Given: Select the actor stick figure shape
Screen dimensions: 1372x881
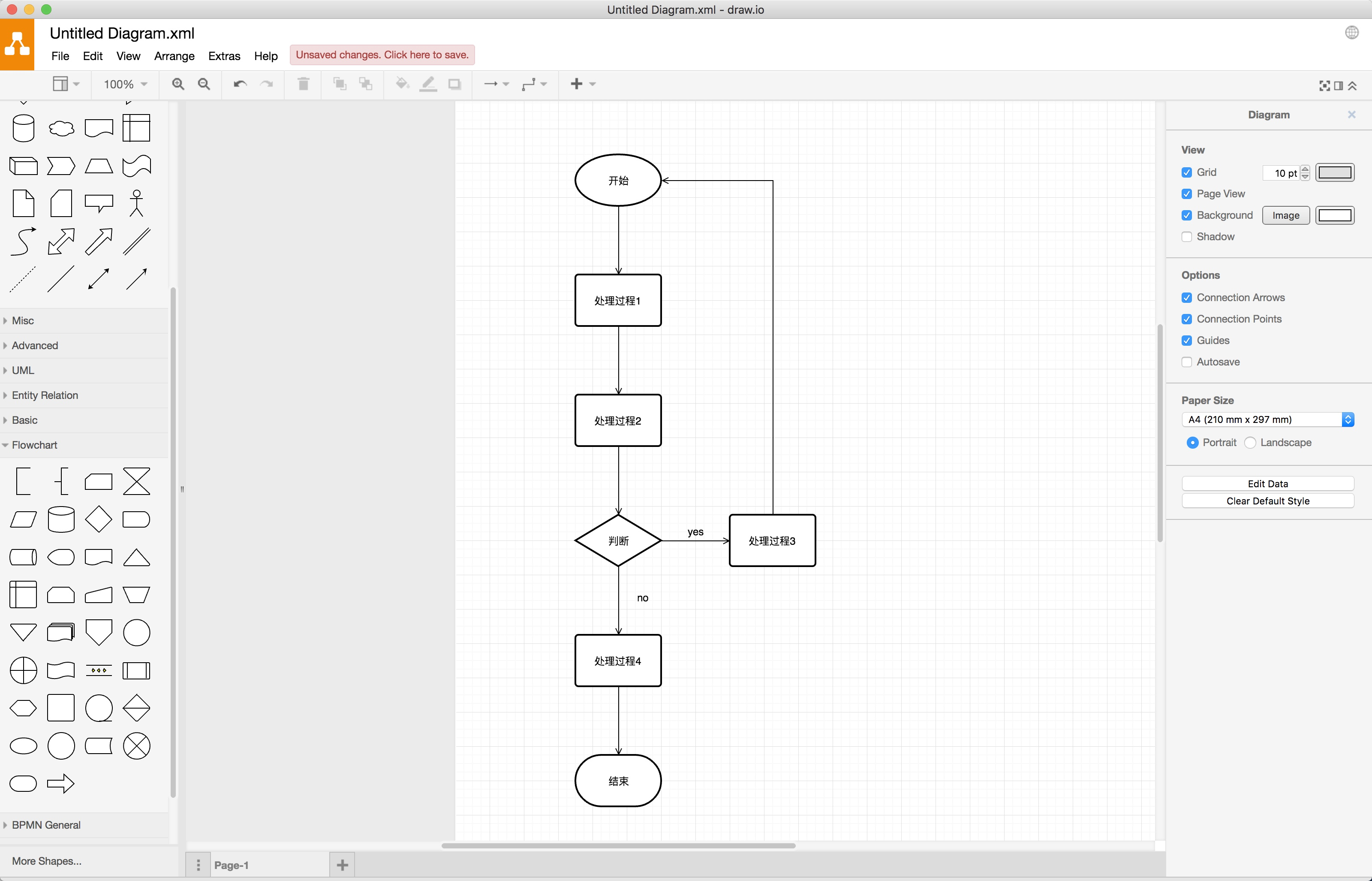Looking at the screenshot, I should [136, 203].
